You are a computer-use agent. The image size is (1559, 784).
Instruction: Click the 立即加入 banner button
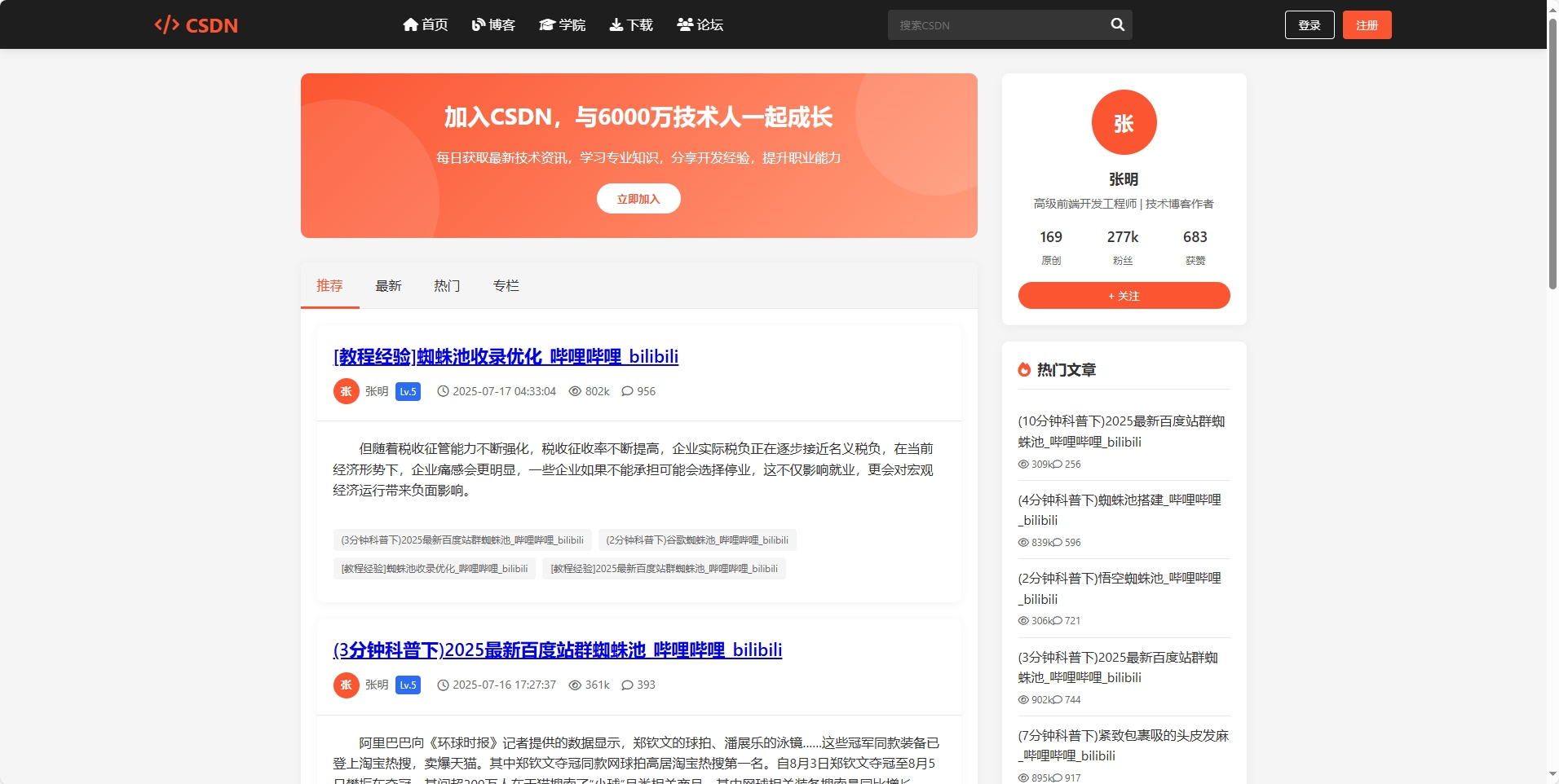638,198
